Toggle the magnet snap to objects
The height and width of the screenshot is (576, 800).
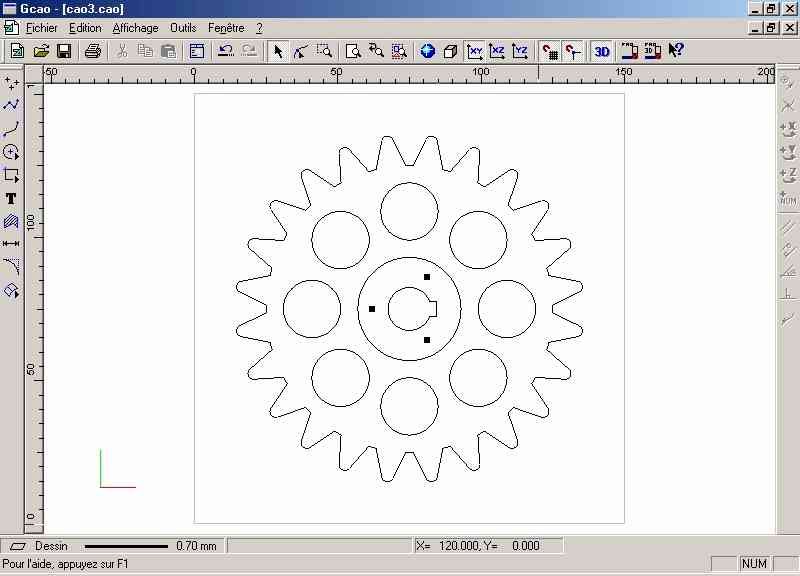coord(573,51)
